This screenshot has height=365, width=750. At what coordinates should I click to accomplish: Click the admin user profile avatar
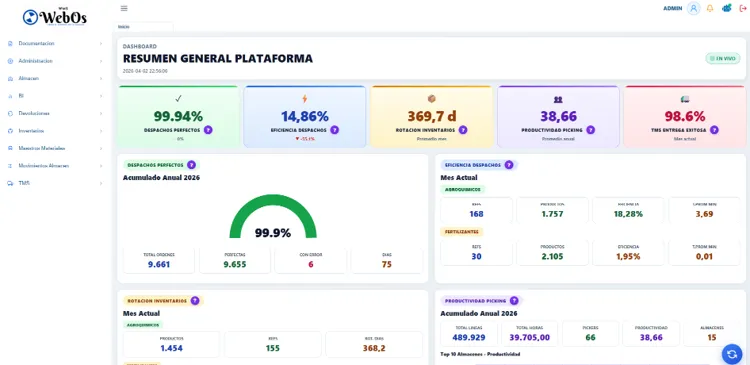click(694, 8)
